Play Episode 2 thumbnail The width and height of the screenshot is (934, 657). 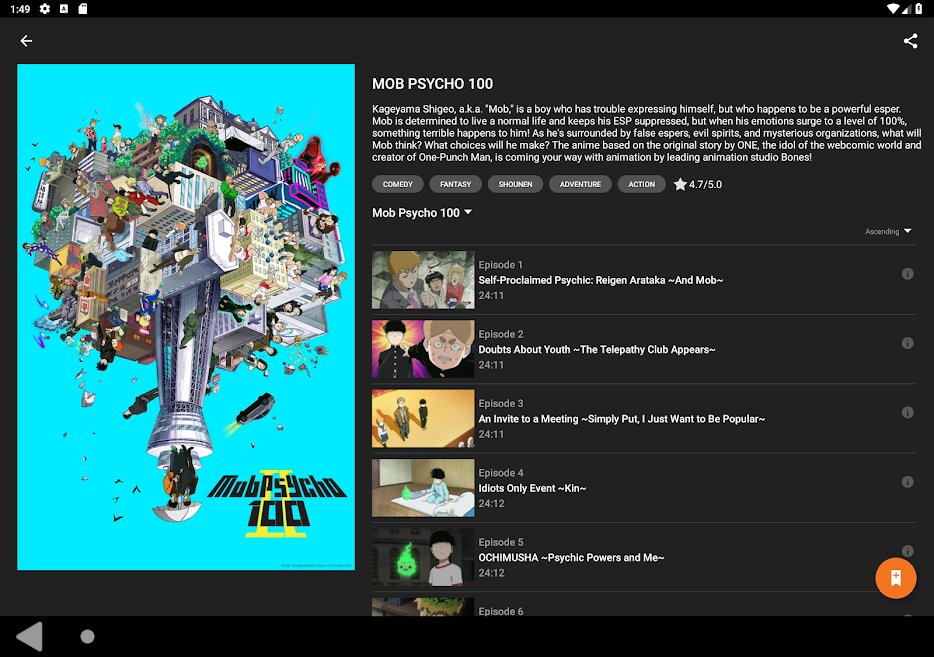pos(423,349)
